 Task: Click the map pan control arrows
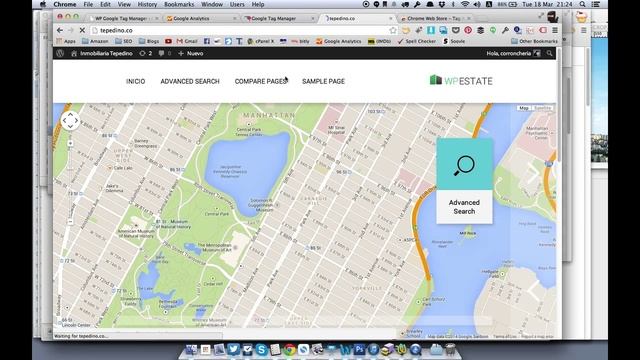tap(70, 120)
